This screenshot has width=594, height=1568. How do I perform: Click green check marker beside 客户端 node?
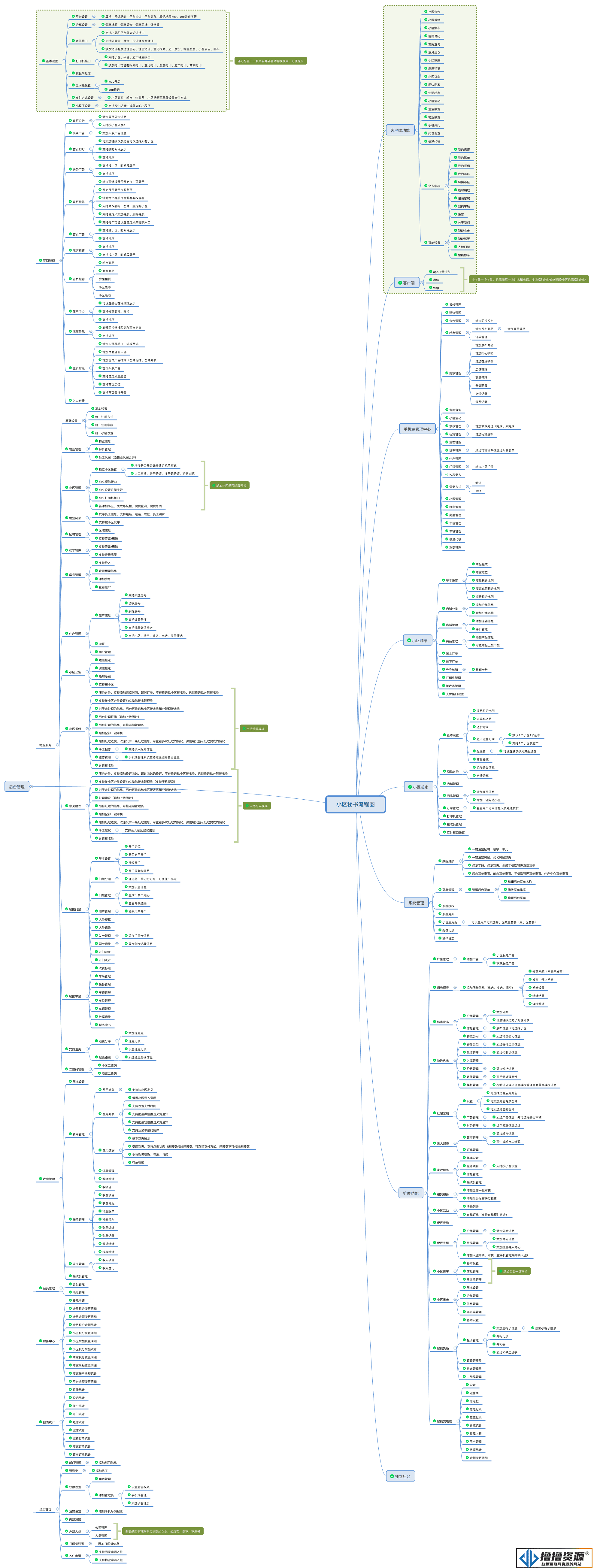pos(400,283)
